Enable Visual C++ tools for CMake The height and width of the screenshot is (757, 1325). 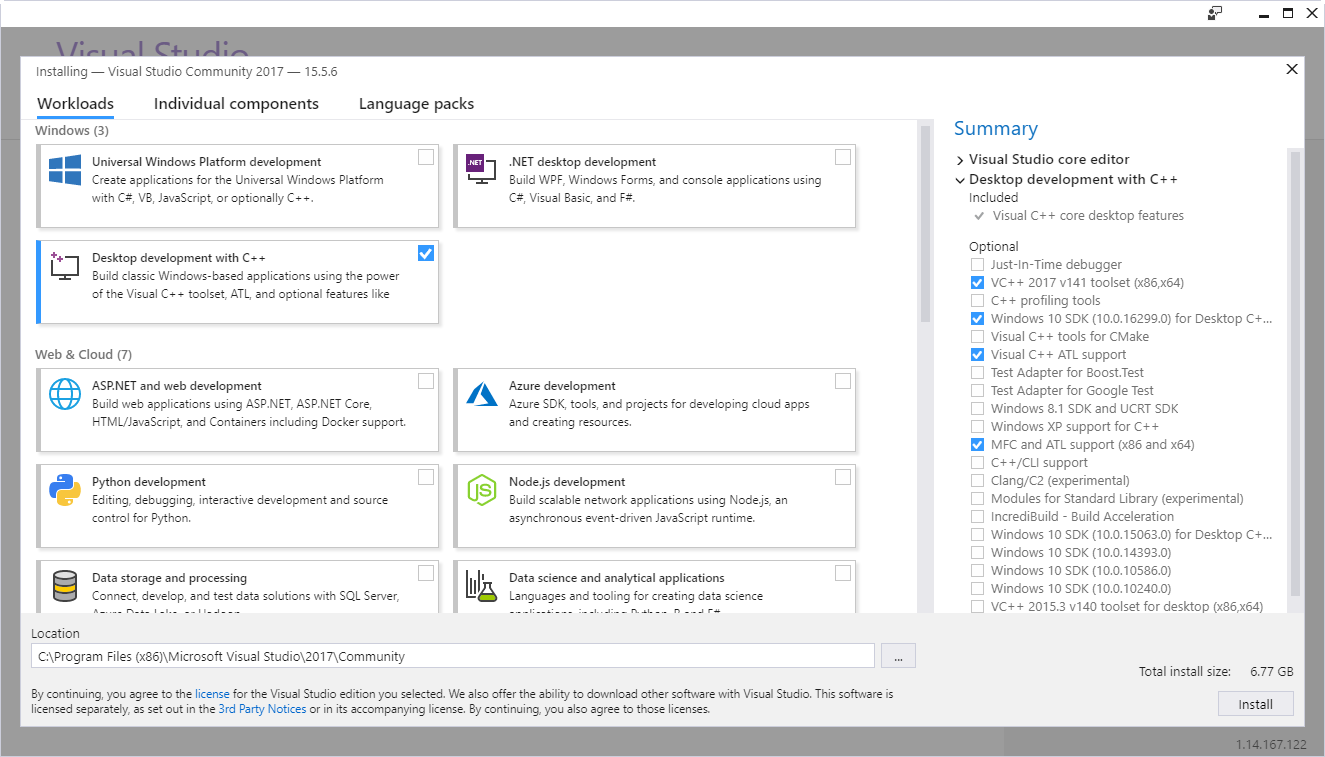click(977, 337)
